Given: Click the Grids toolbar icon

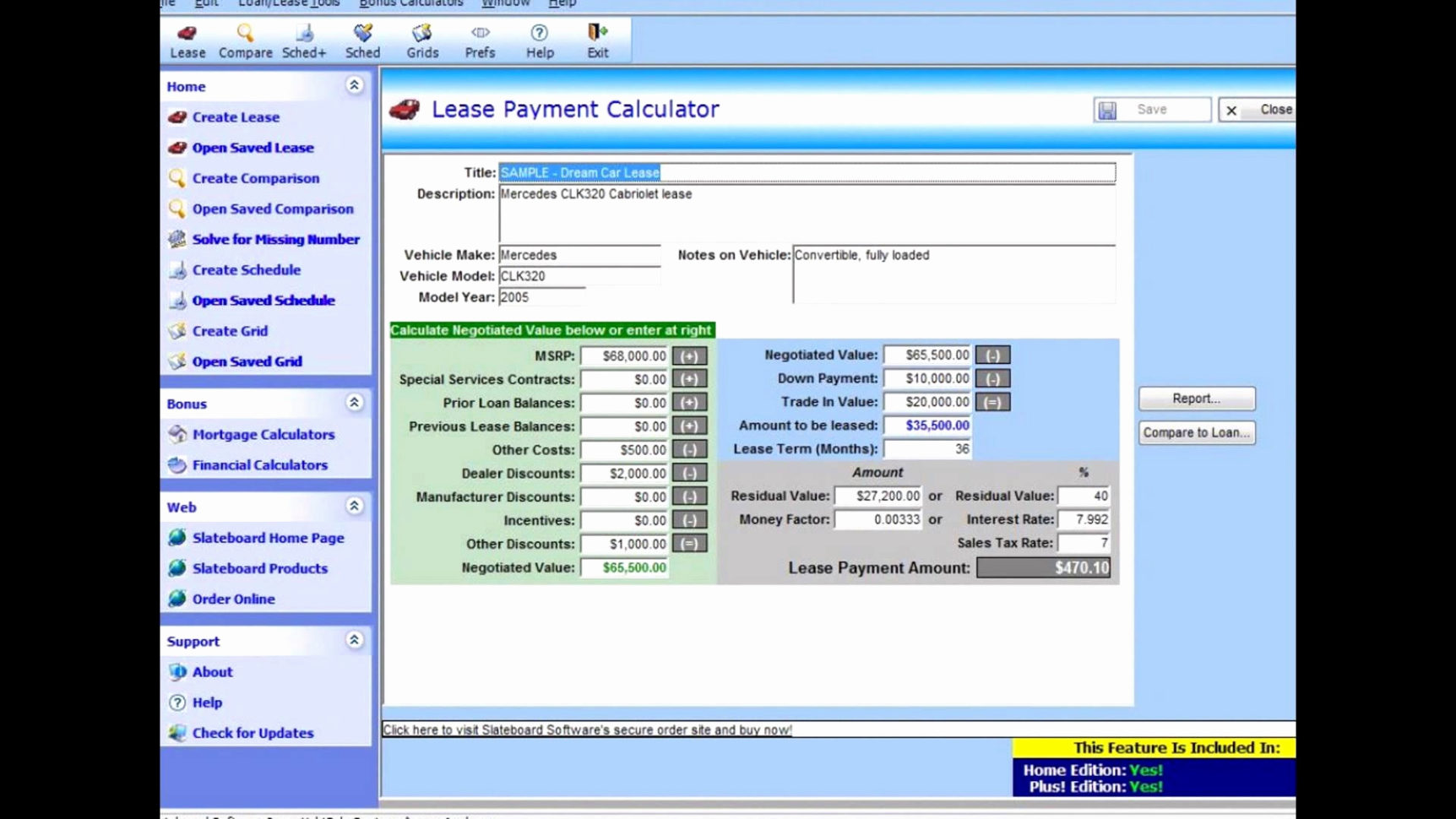Looking at the screenshot, I should tap(422, 40).
